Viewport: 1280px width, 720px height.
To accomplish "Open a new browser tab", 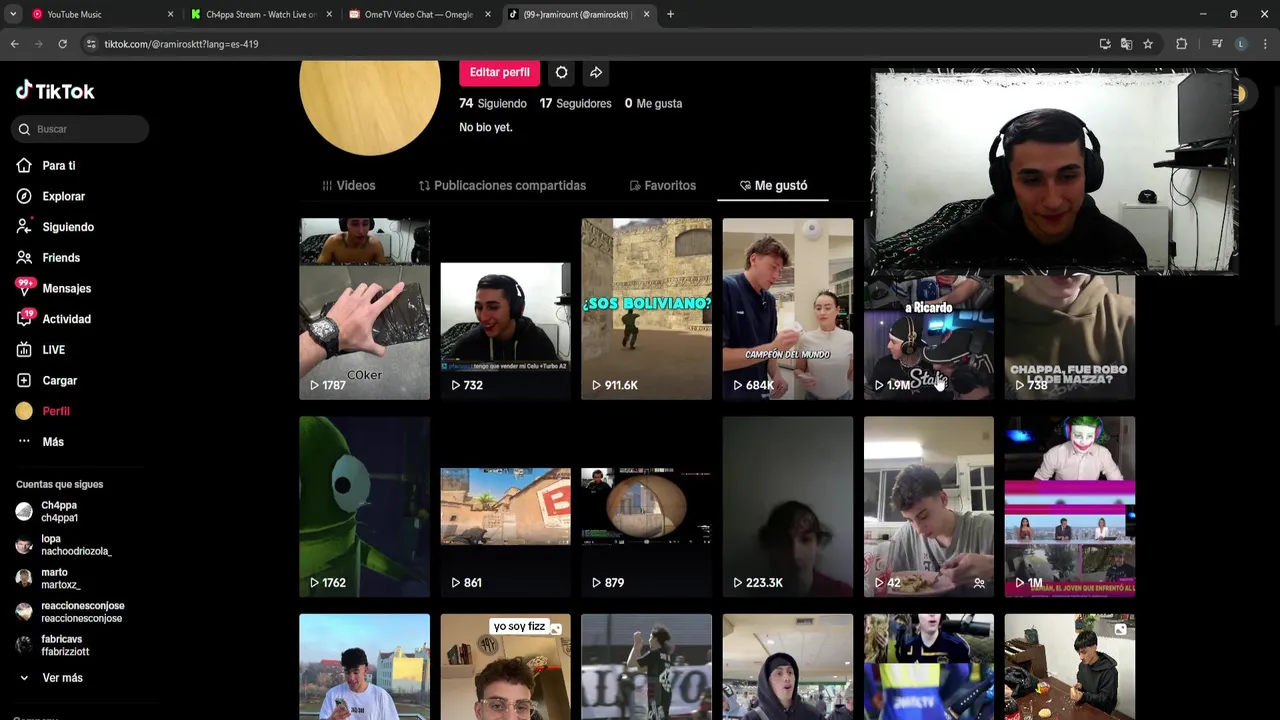I will (670, 14).
